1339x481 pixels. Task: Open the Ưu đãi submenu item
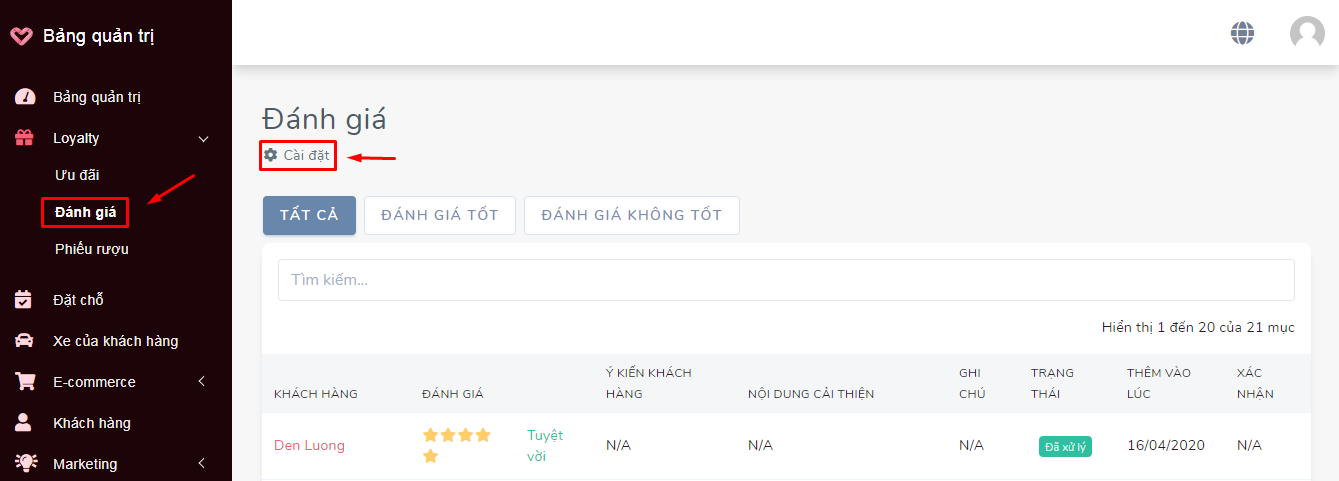pyautogui.click(x=77, y=175)
